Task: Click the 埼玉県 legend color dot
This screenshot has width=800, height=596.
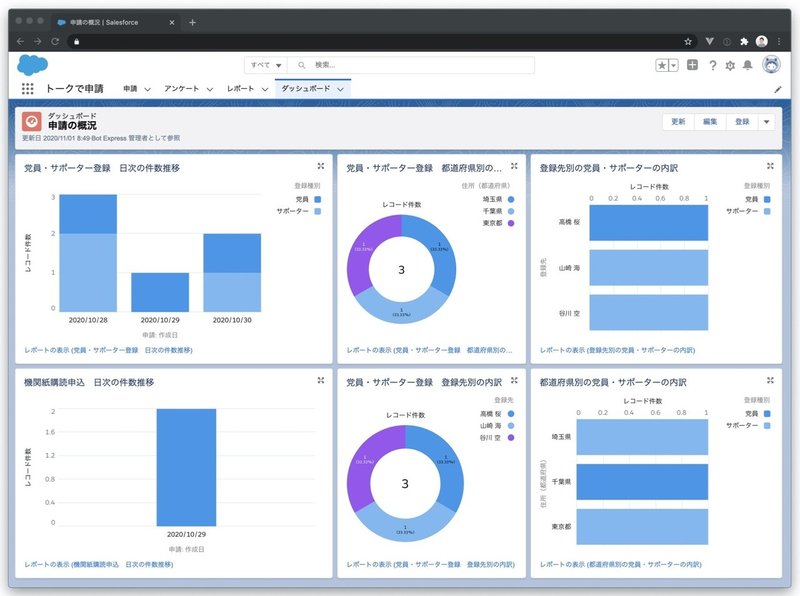Action: tap(511, 200)
